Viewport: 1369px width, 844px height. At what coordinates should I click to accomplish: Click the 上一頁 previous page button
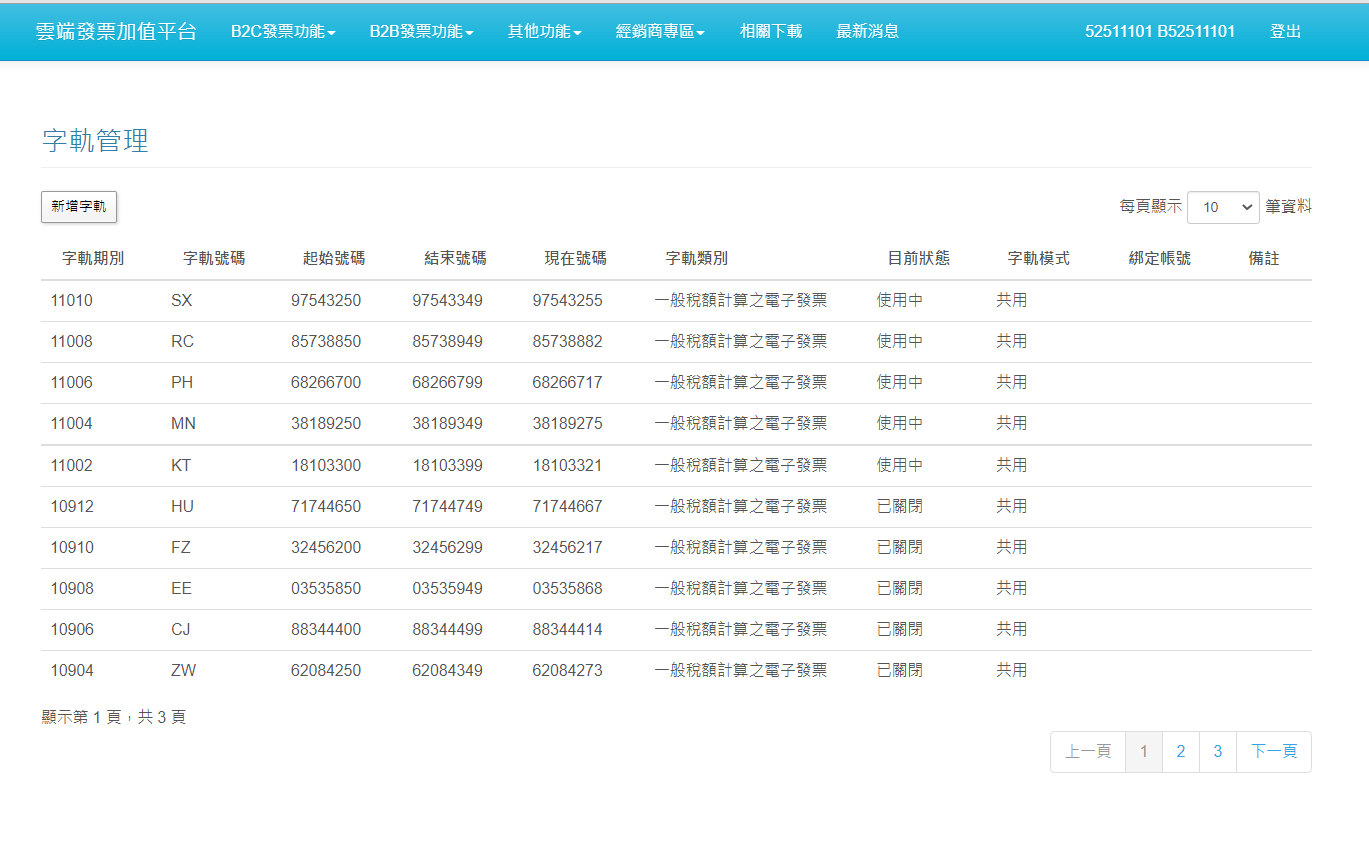[1088, 752]
